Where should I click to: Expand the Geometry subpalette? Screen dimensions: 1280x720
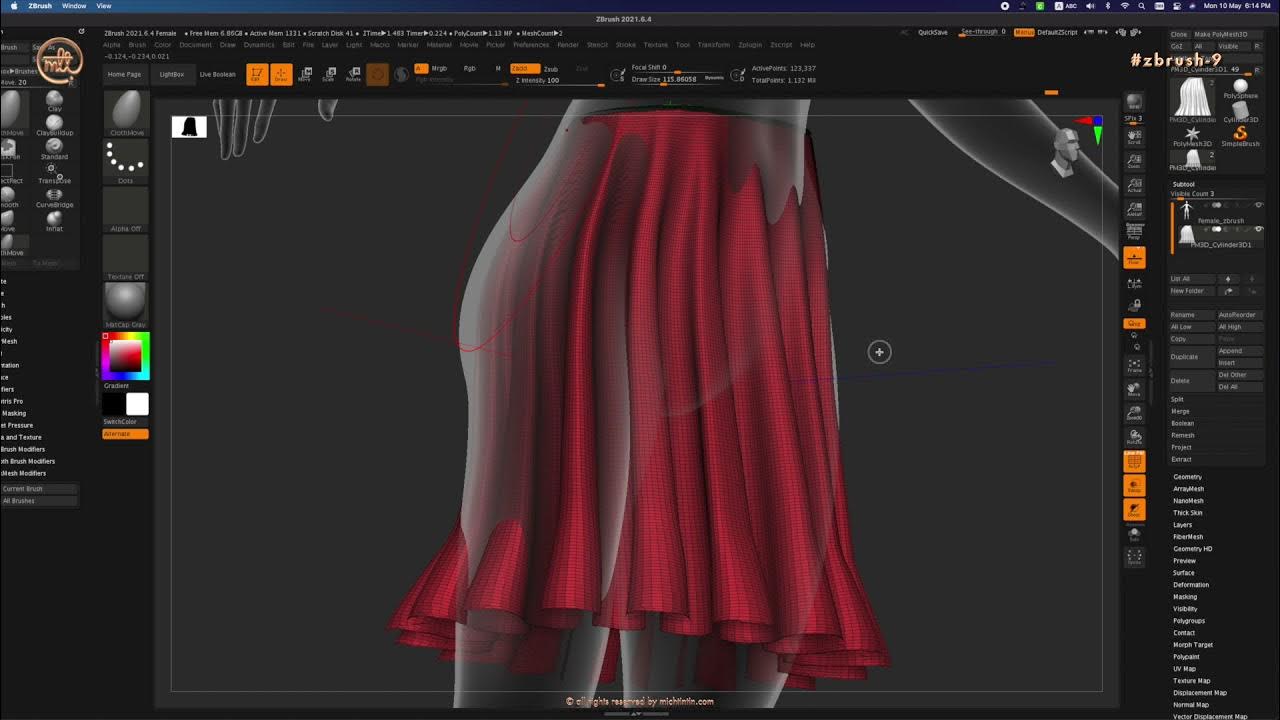click(x=1187, y=477)
